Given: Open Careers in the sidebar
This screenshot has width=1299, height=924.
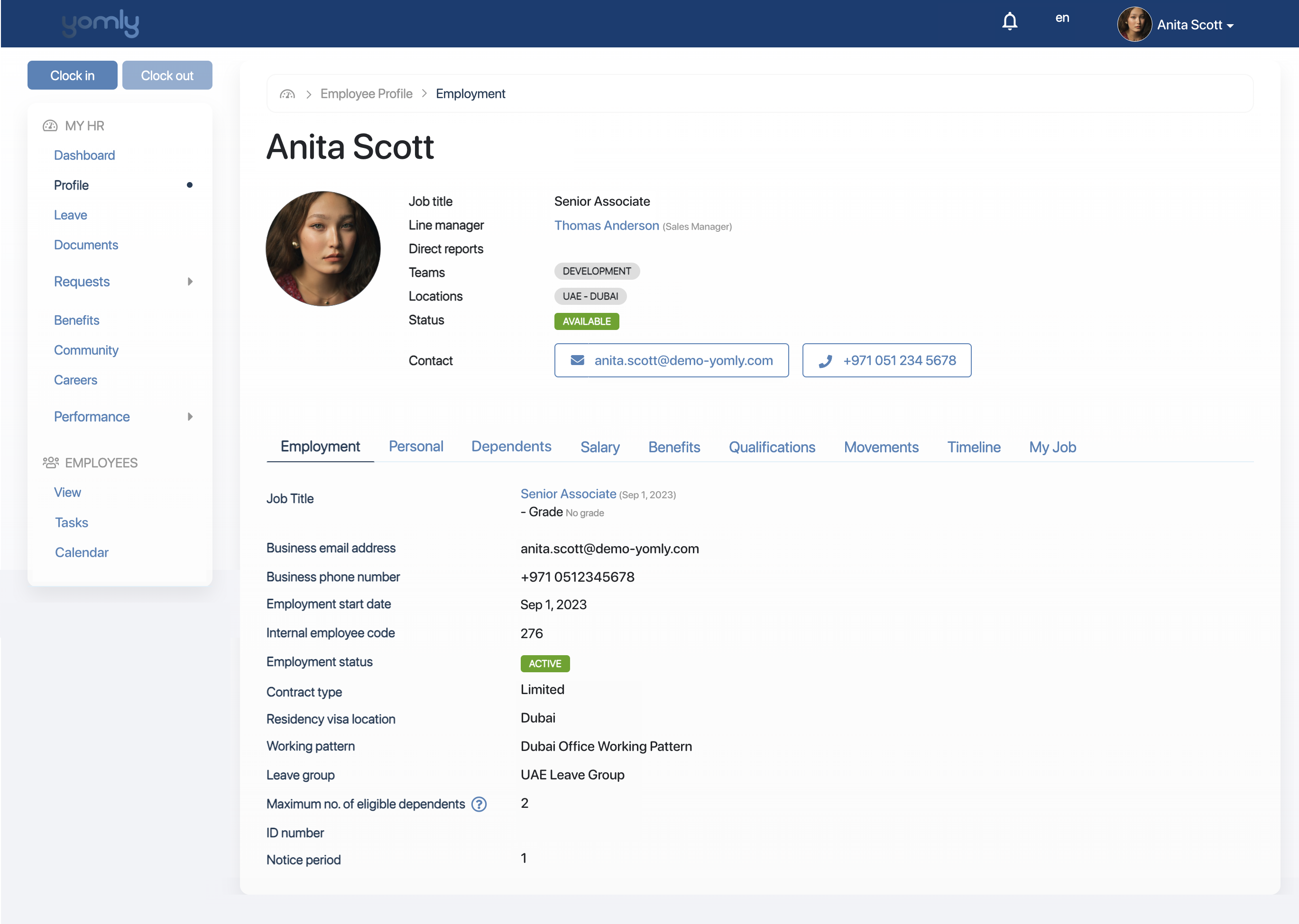Looking at the screenshot, I should click(x=76, y=380).
